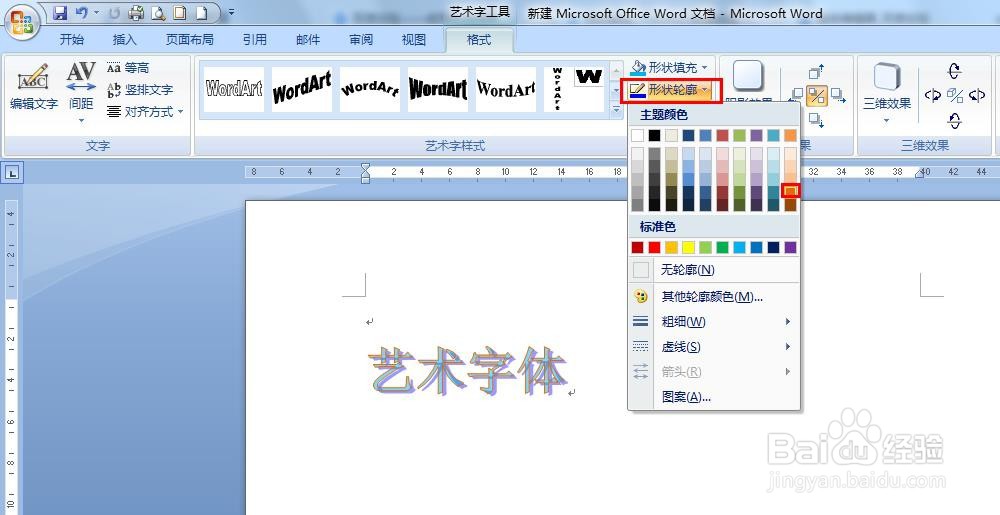Screen dimensions: 1000x515
Task: Click the 形状轮廓 shape outline dropdown
Action: 670,90
